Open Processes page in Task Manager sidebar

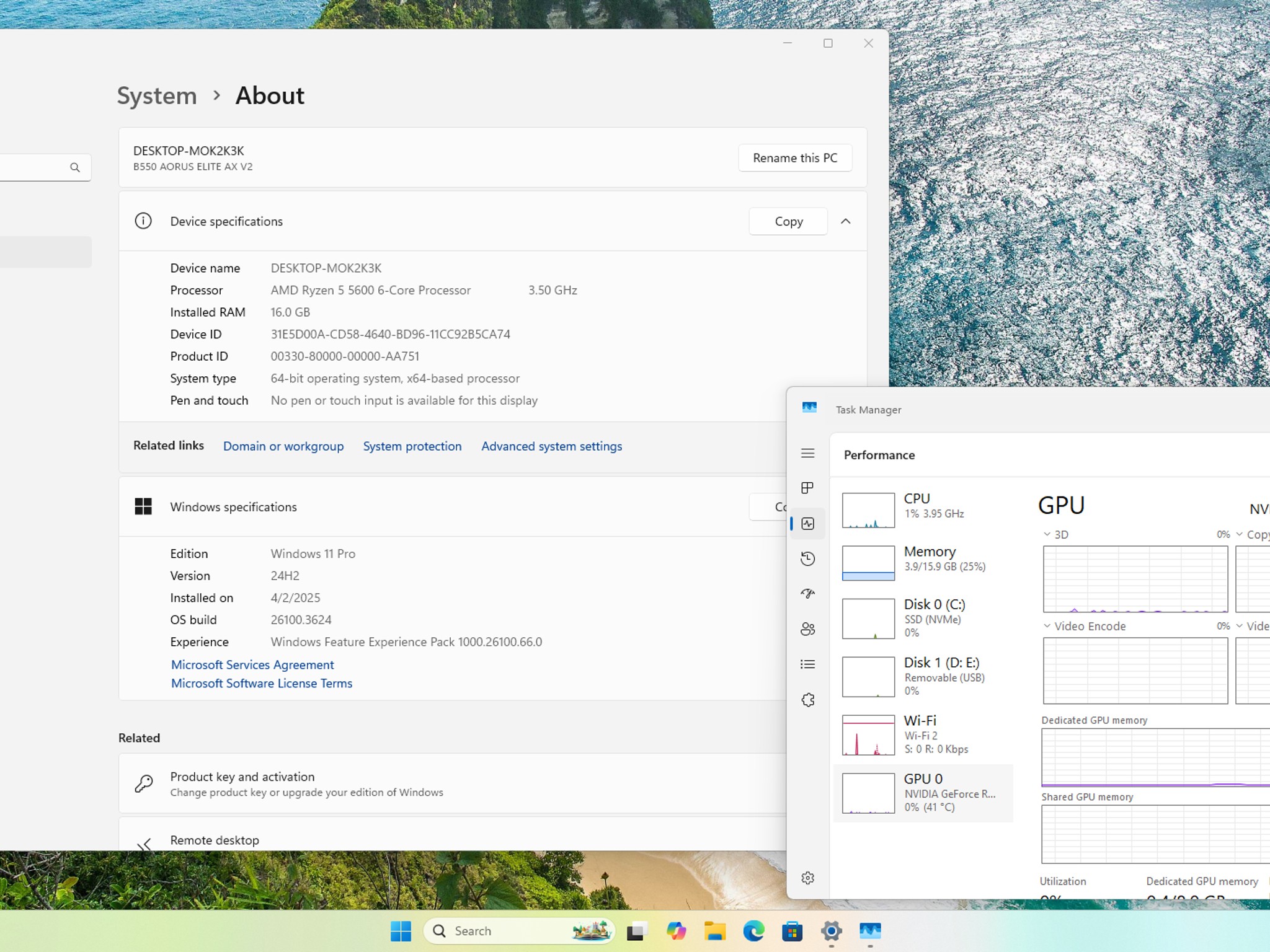point(807,488)
